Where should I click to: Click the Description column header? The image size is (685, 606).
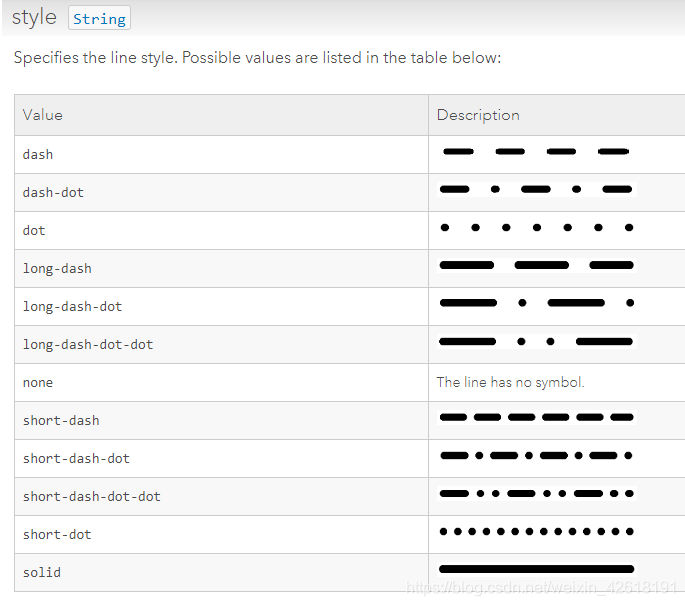click(x=478, y=115)
